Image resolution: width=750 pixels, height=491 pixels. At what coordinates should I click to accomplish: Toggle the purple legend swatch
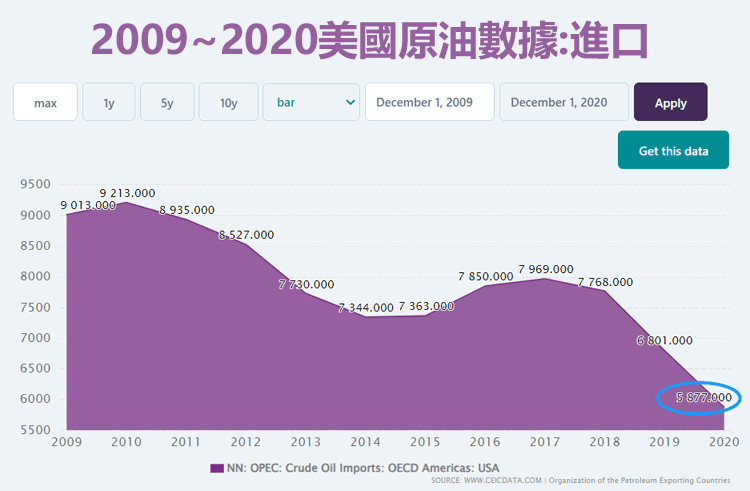pyautogui.click(x=216, y=468)
